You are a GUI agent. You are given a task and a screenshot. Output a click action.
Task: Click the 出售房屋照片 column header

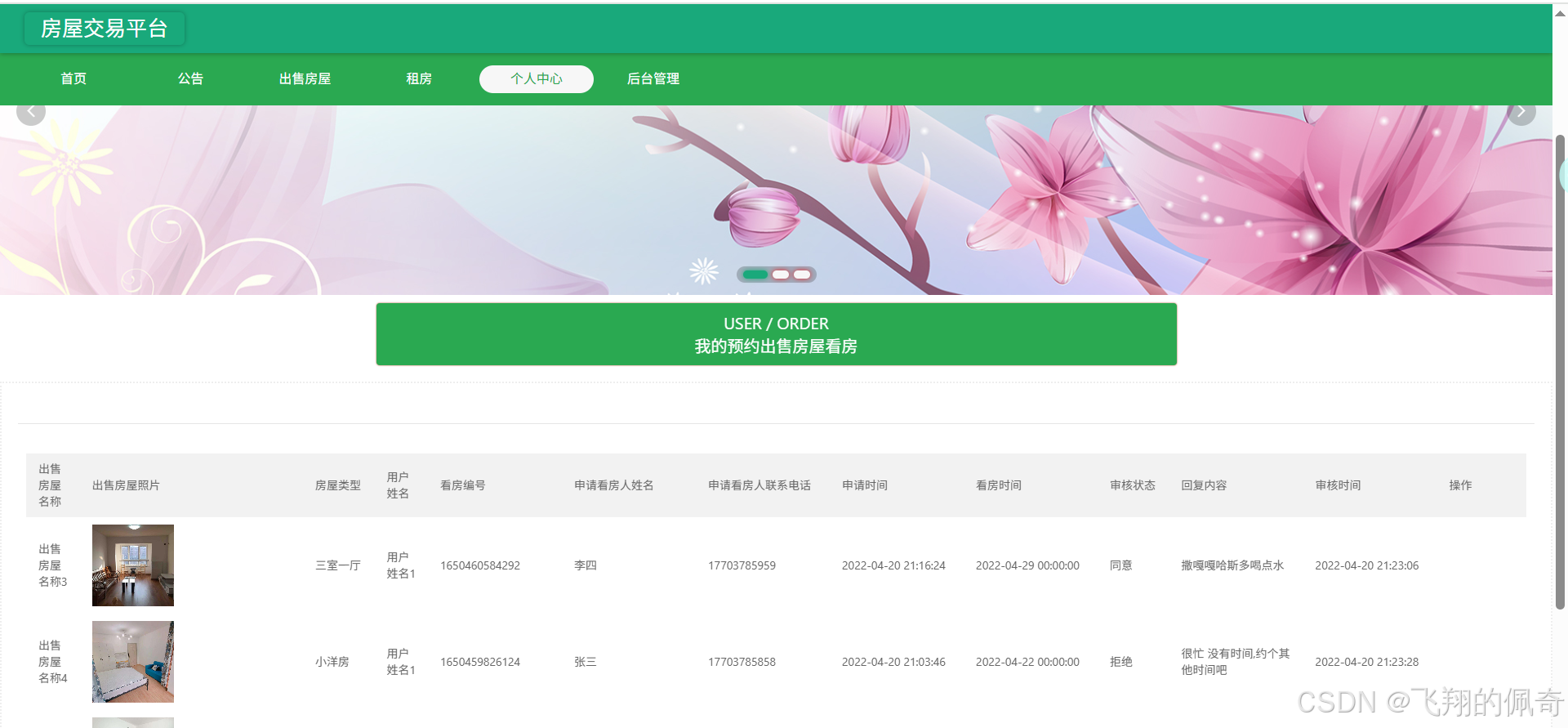coord(126,485)
